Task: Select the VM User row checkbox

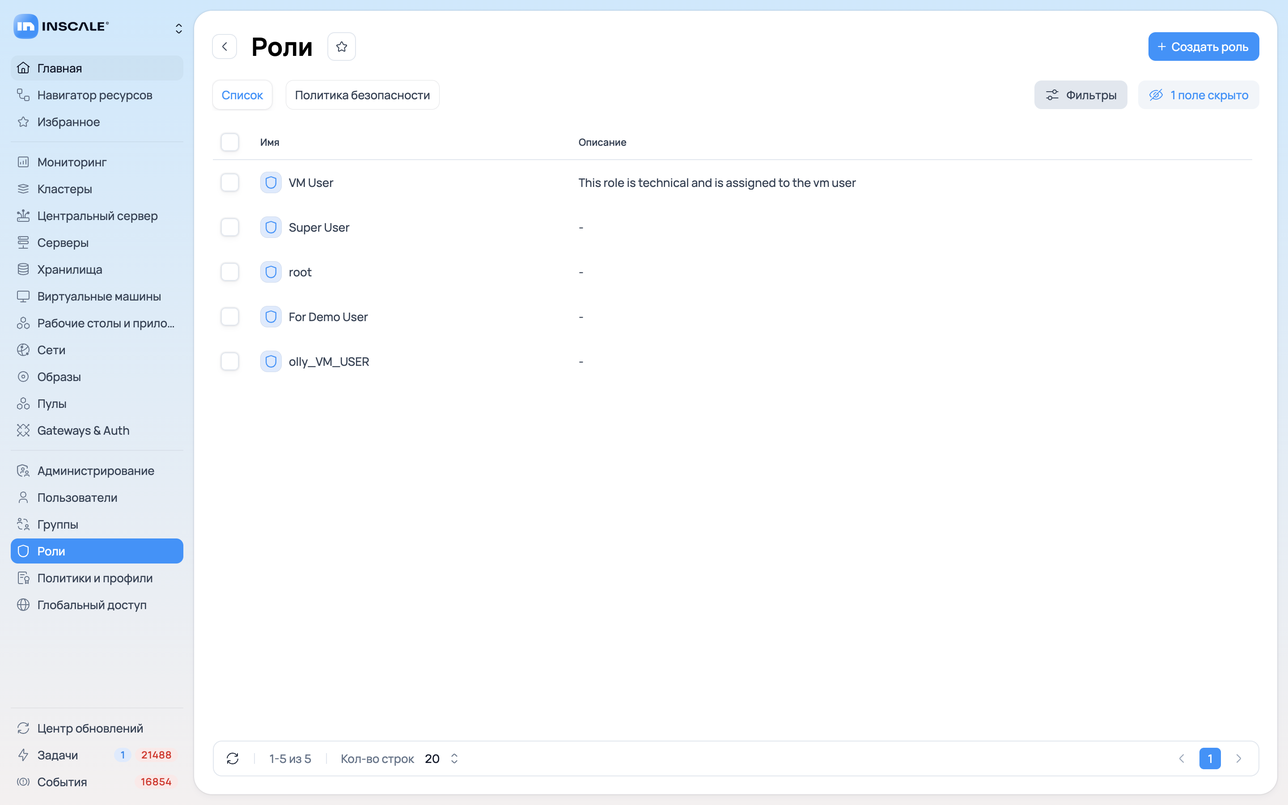Action: (230, 183)
